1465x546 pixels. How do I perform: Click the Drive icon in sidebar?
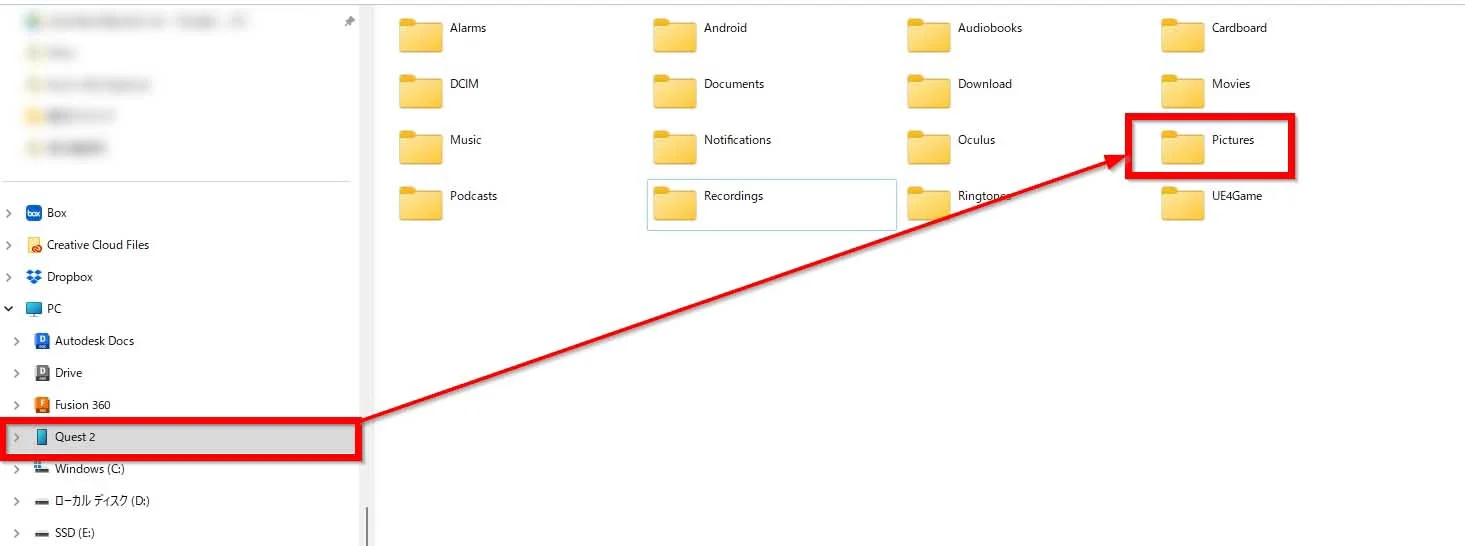click(x=42, y=373)
